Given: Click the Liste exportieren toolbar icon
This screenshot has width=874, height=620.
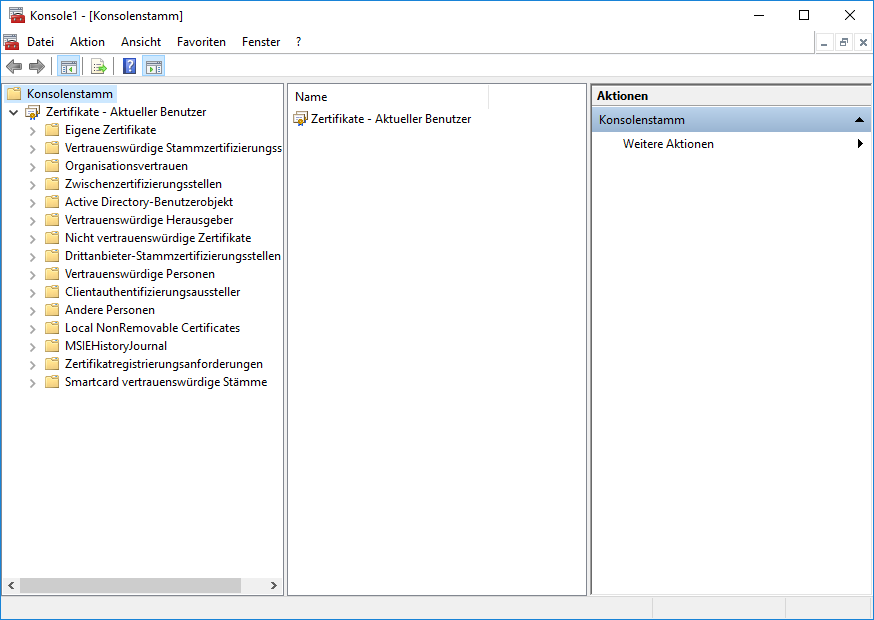Looking at the screenshot, I should [x=98, y=66].
